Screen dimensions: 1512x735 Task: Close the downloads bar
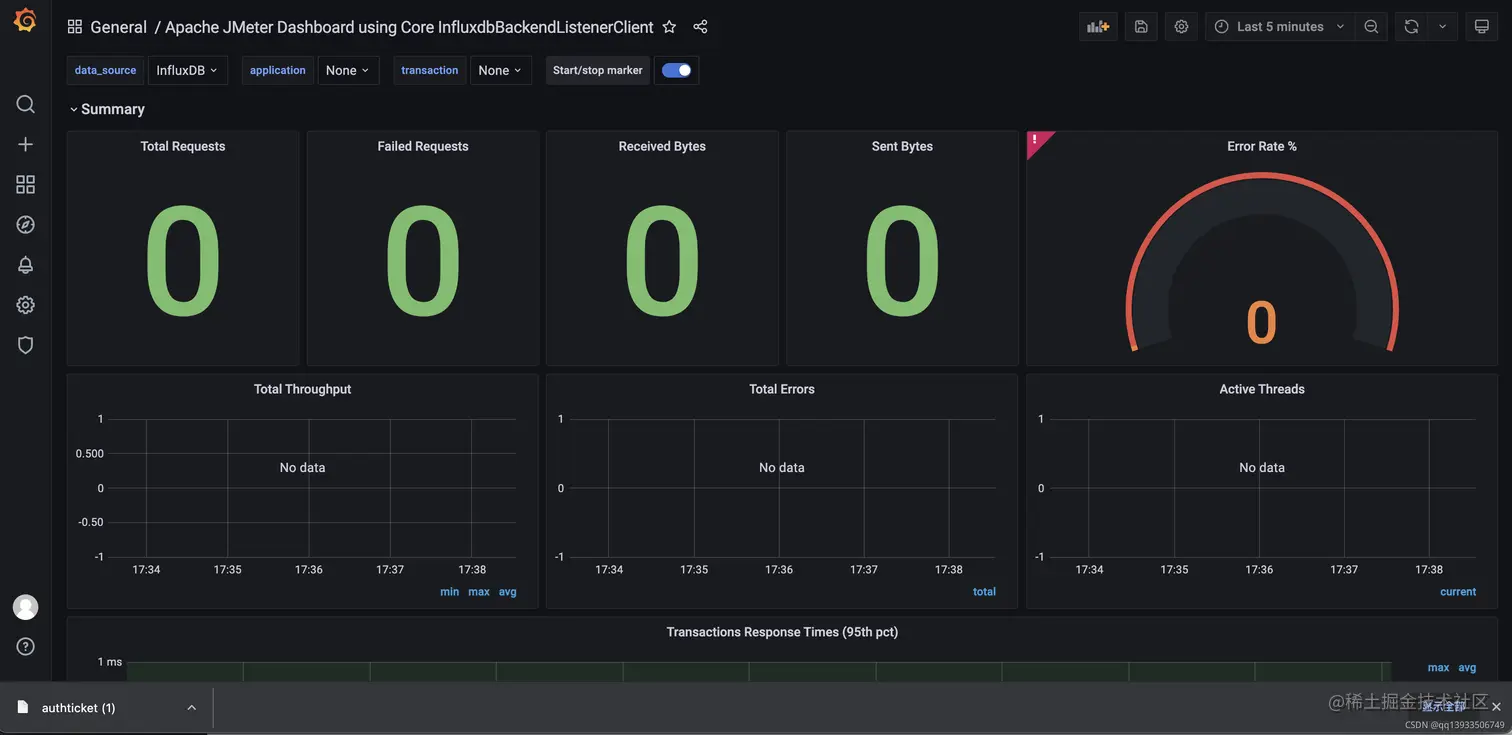coord(1496,707)
